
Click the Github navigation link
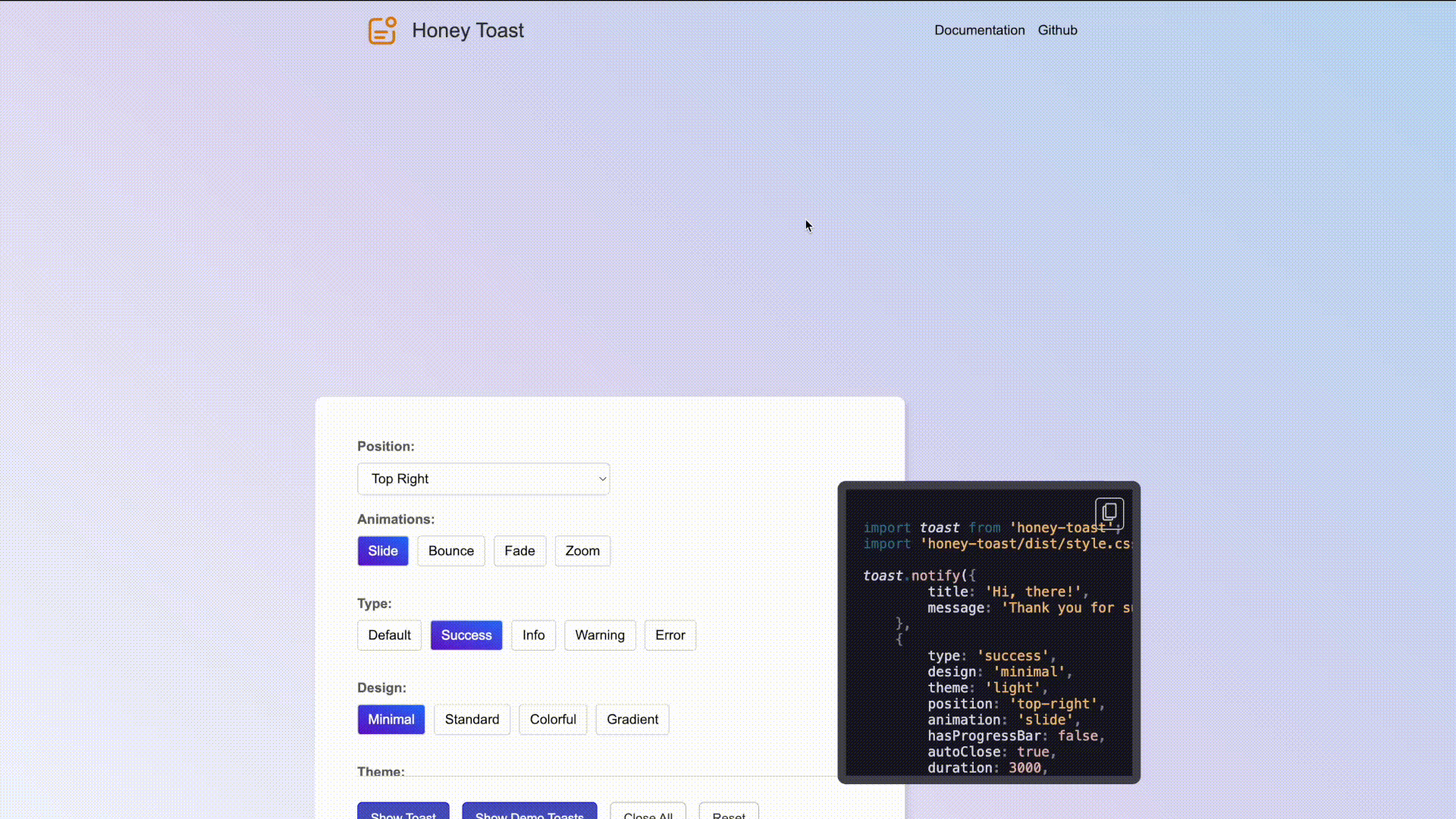[x=1058, y=30]
